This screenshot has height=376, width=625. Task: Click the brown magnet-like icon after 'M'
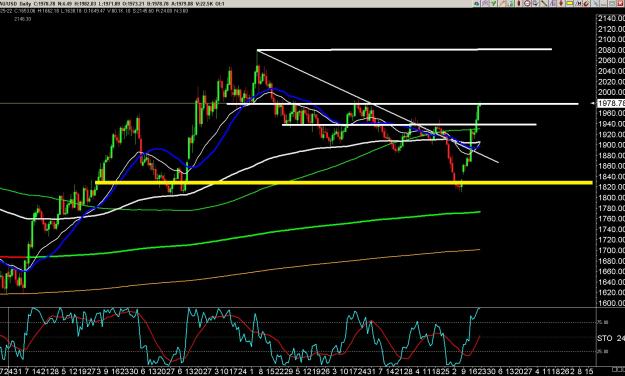(x=586, y=4)
